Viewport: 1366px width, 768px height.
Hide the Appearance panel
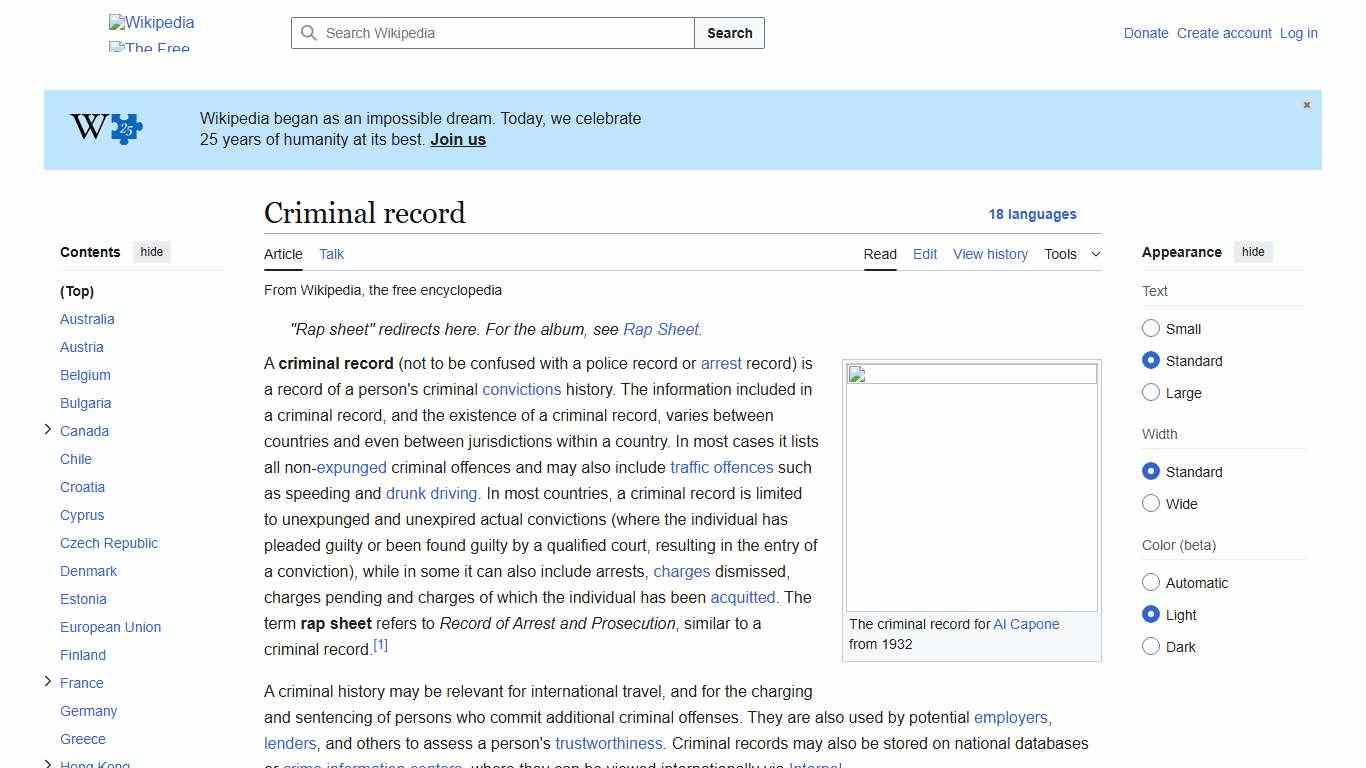pos(1253,252)
